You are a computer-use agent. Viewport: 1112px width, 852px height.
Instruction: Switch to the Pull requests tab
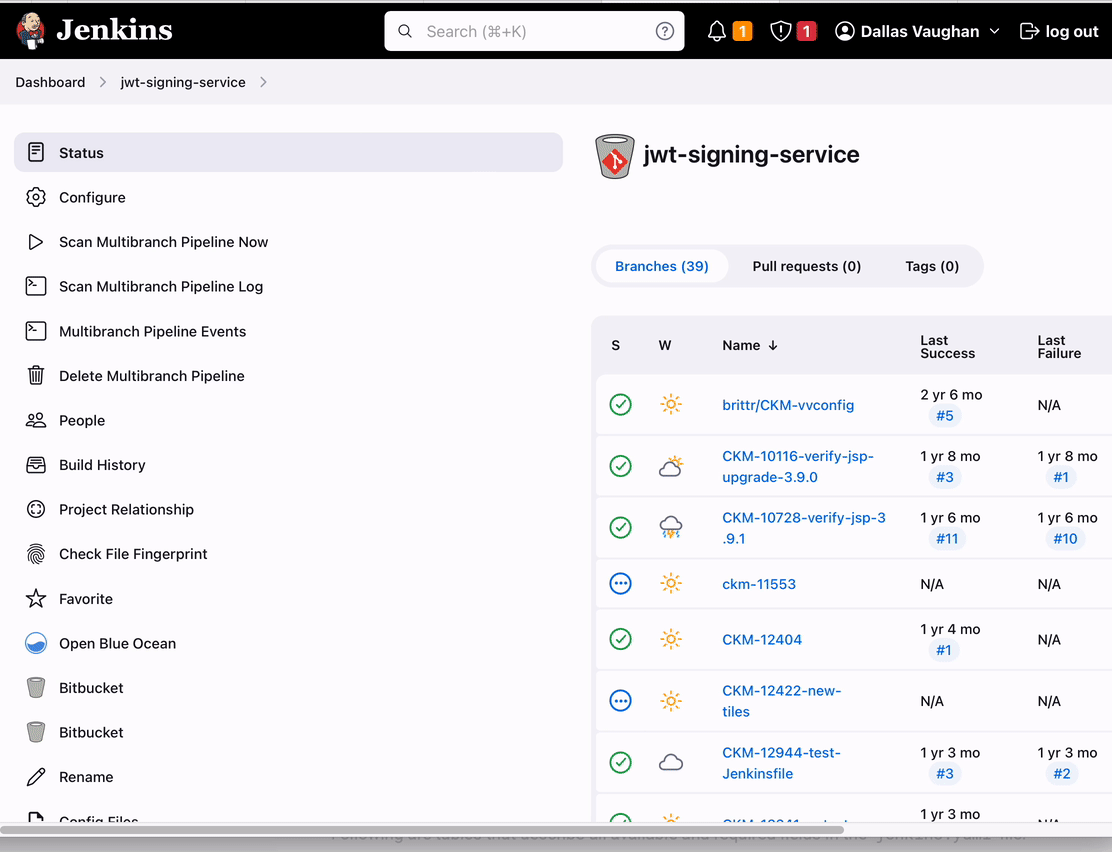point(806,266)
